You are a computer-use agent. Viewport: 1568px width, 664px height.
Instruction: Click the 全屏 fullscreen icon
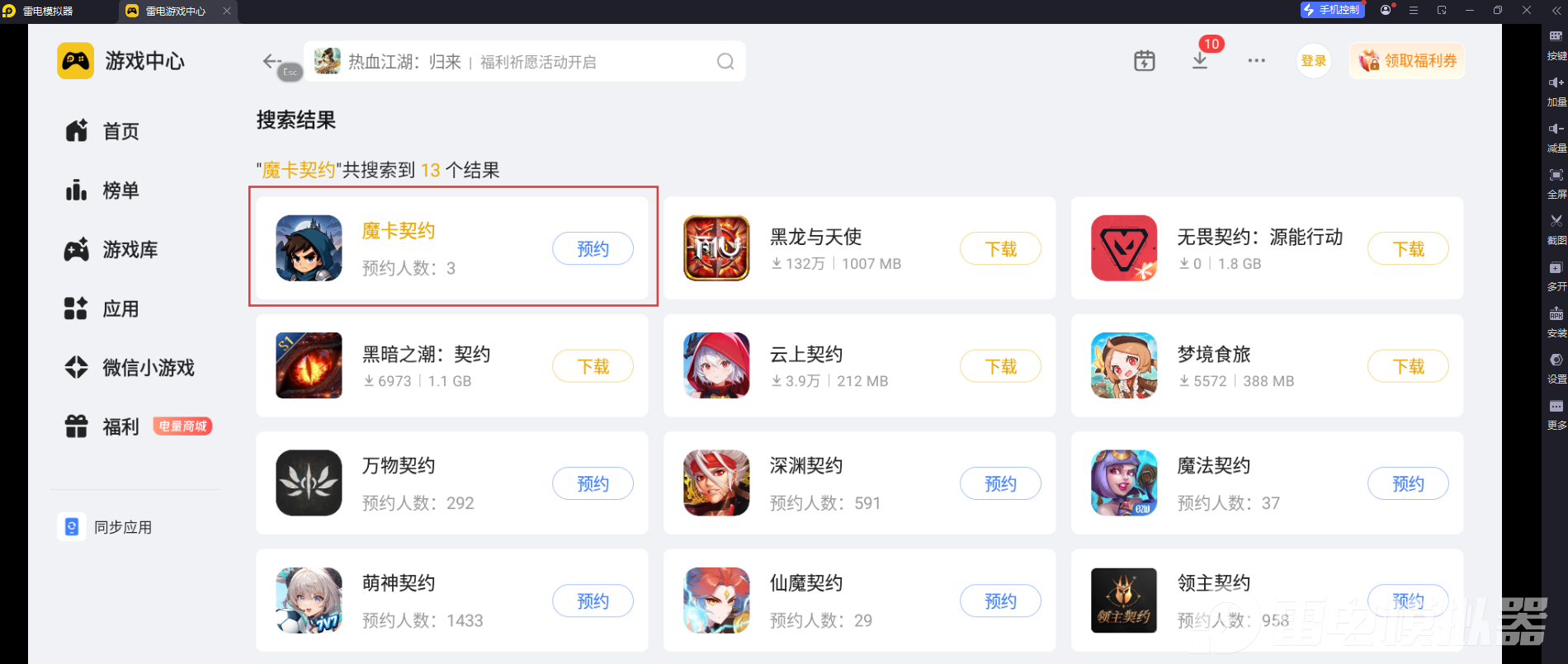[1556, 175]
